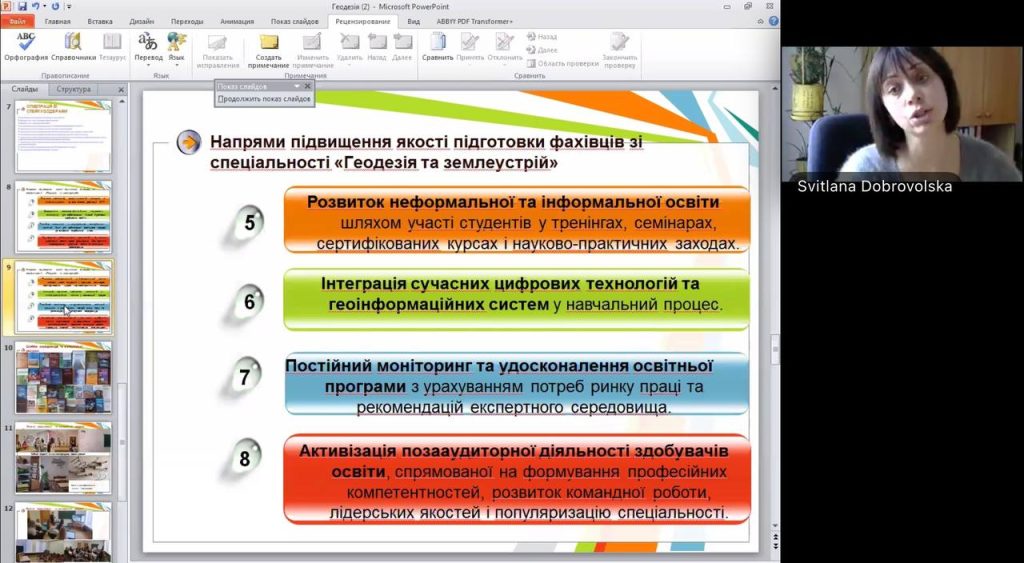
Task: Open PowerPoint Help question mark icon
Action: (774, 20)
